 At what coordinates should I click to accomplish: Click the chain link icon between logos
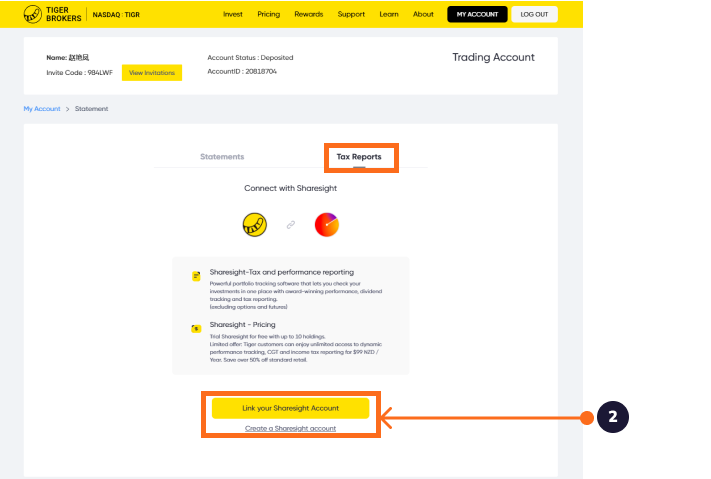click(291, 225)
